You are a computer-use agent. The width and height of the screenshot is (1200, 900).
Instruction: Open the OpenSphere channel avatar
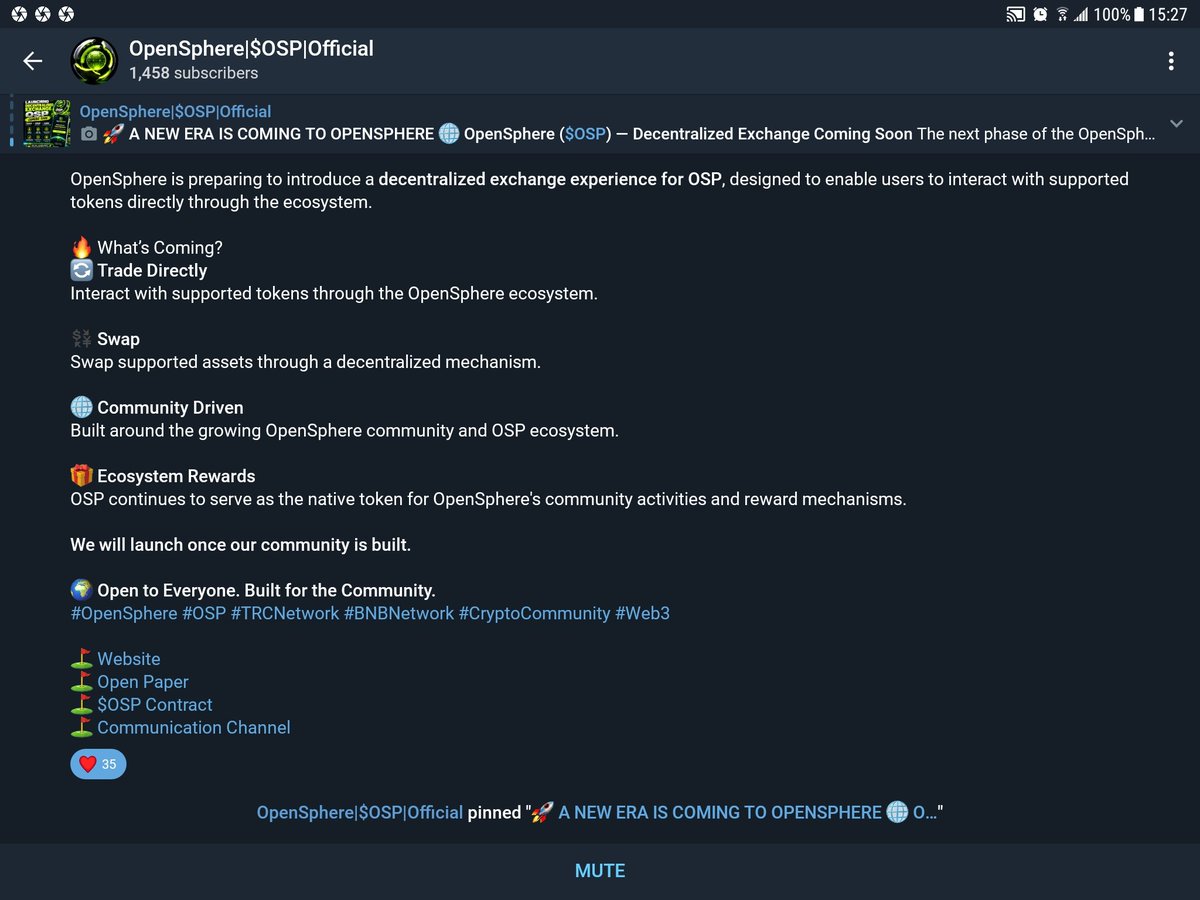click(x=94, y=61)
